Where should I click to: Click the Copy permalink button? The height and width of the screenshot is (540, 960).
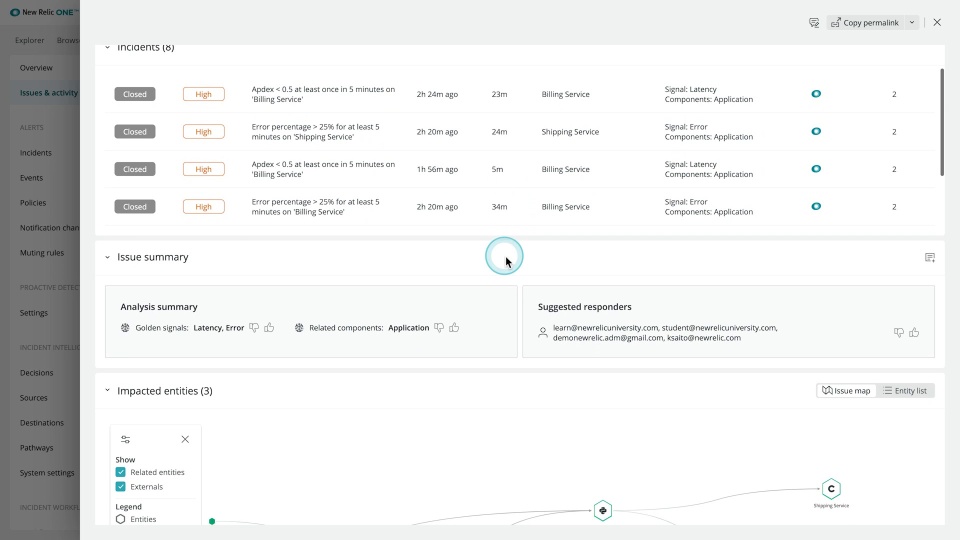click(x=864, y=23)
